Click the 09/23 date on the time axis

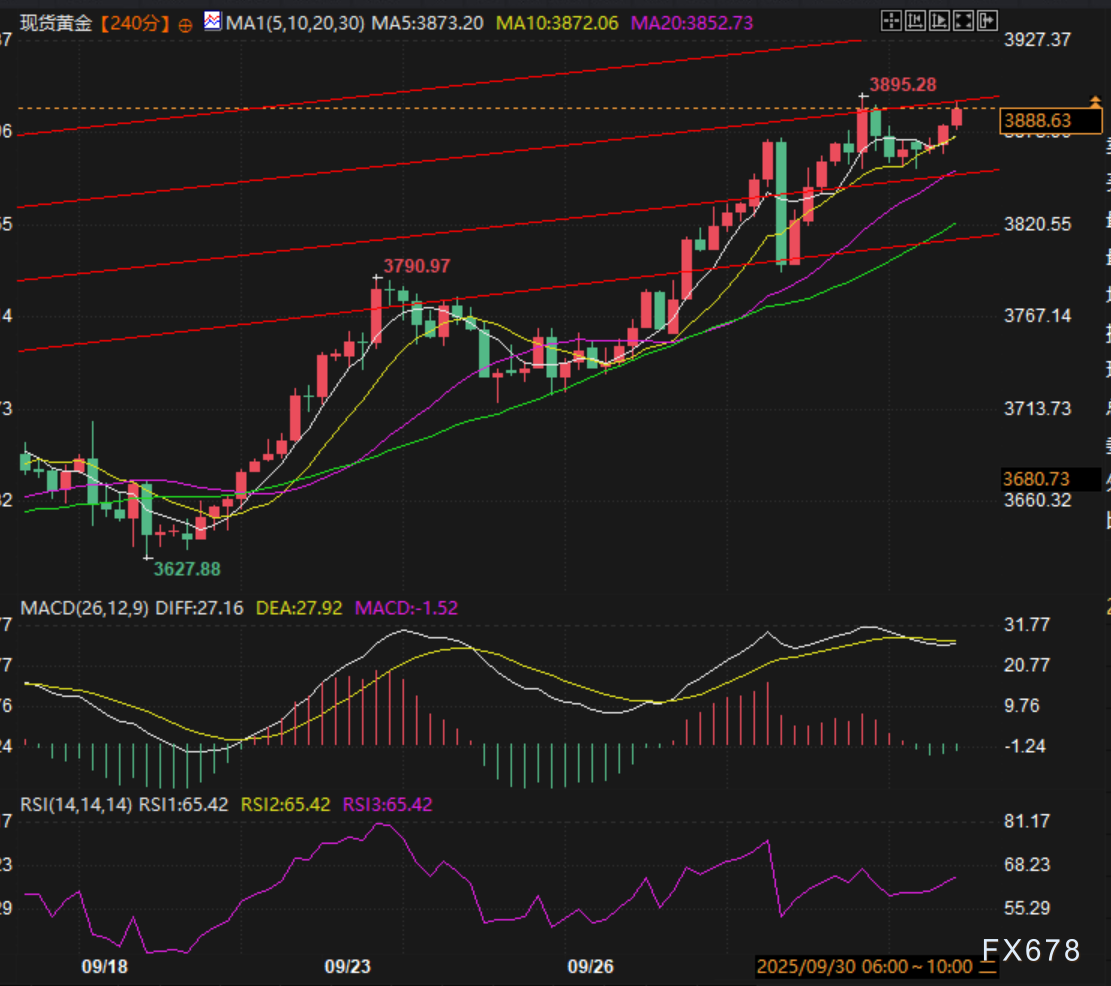[347, 966]
